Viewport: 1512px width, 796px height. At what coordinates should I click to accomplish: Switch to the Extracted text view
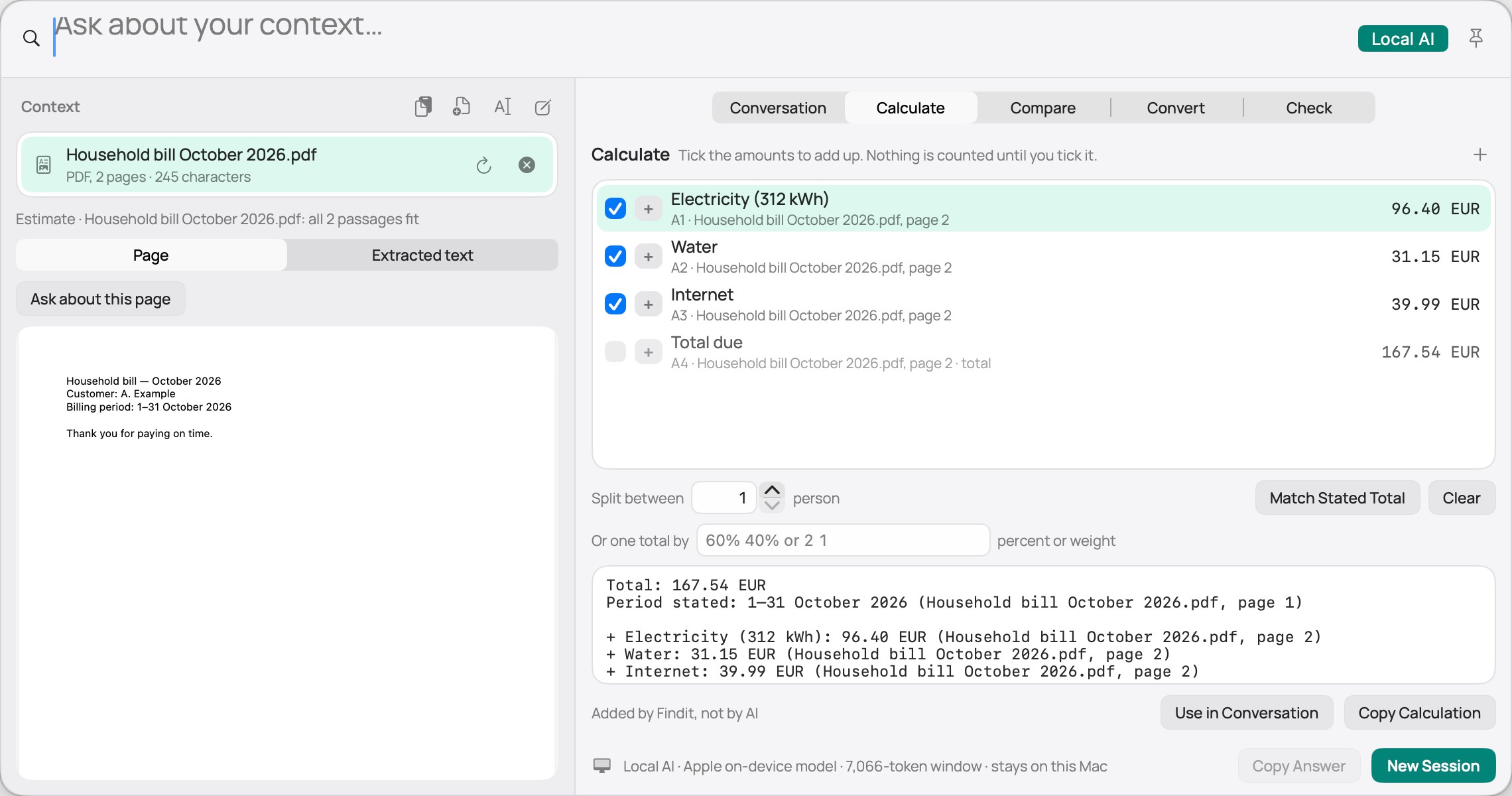[x=422, y=255]
